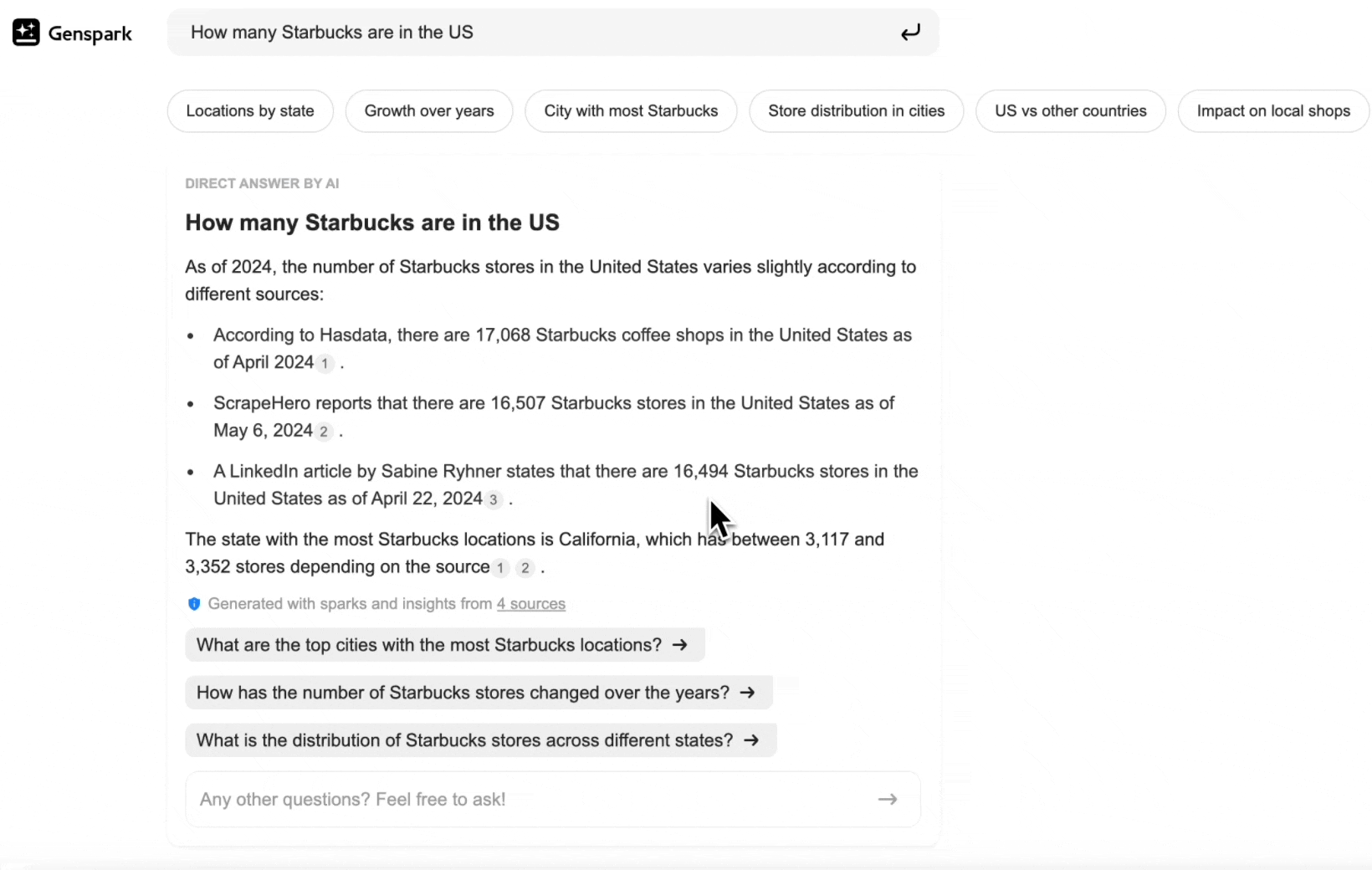Image resolution: width=1372 pixels, height=870 pixels.
Task: Click the send arrow in follow-up question box
Action: [887, 800]
